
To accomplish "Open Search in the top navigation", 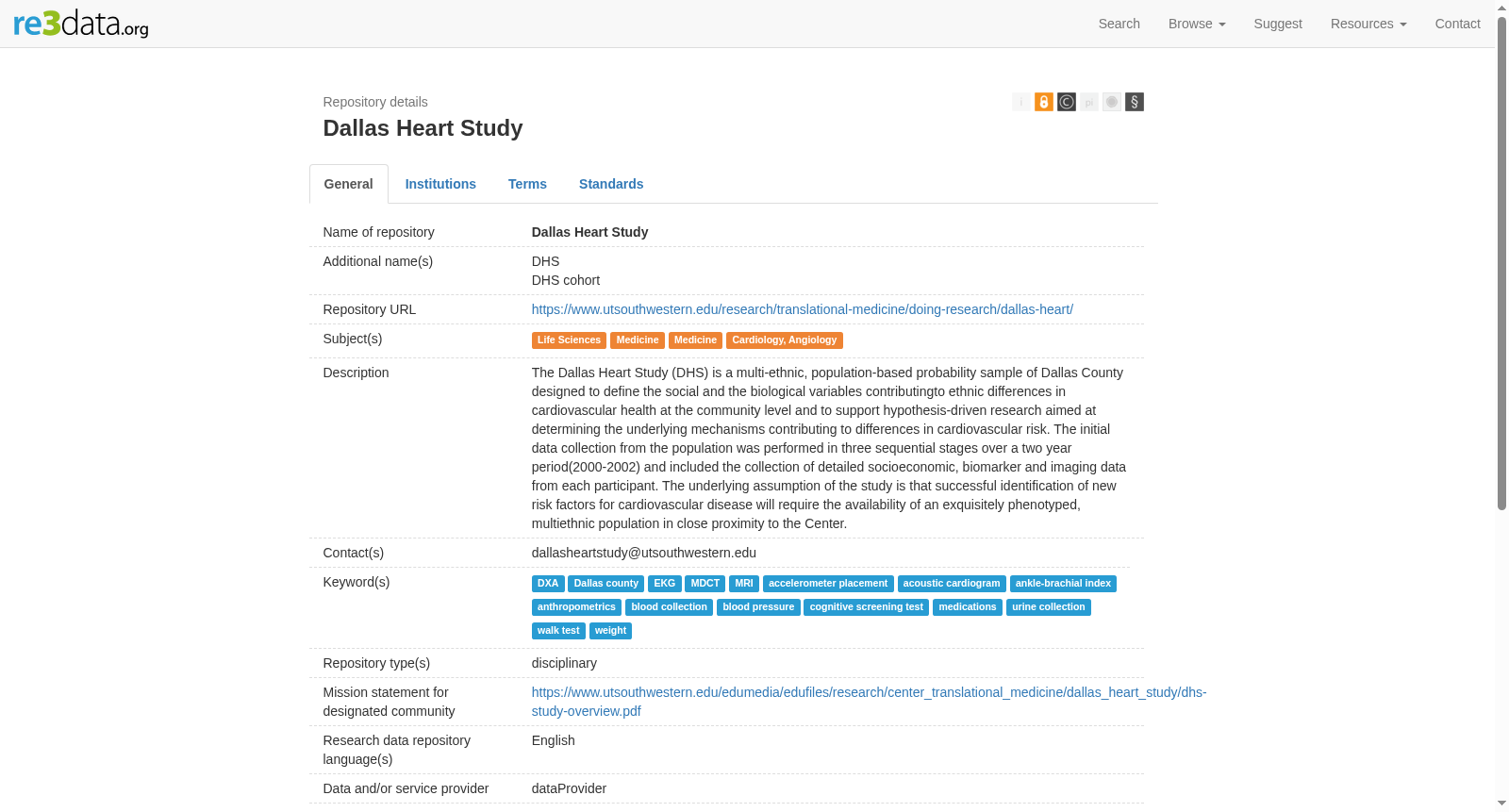I will [1119, 24].
